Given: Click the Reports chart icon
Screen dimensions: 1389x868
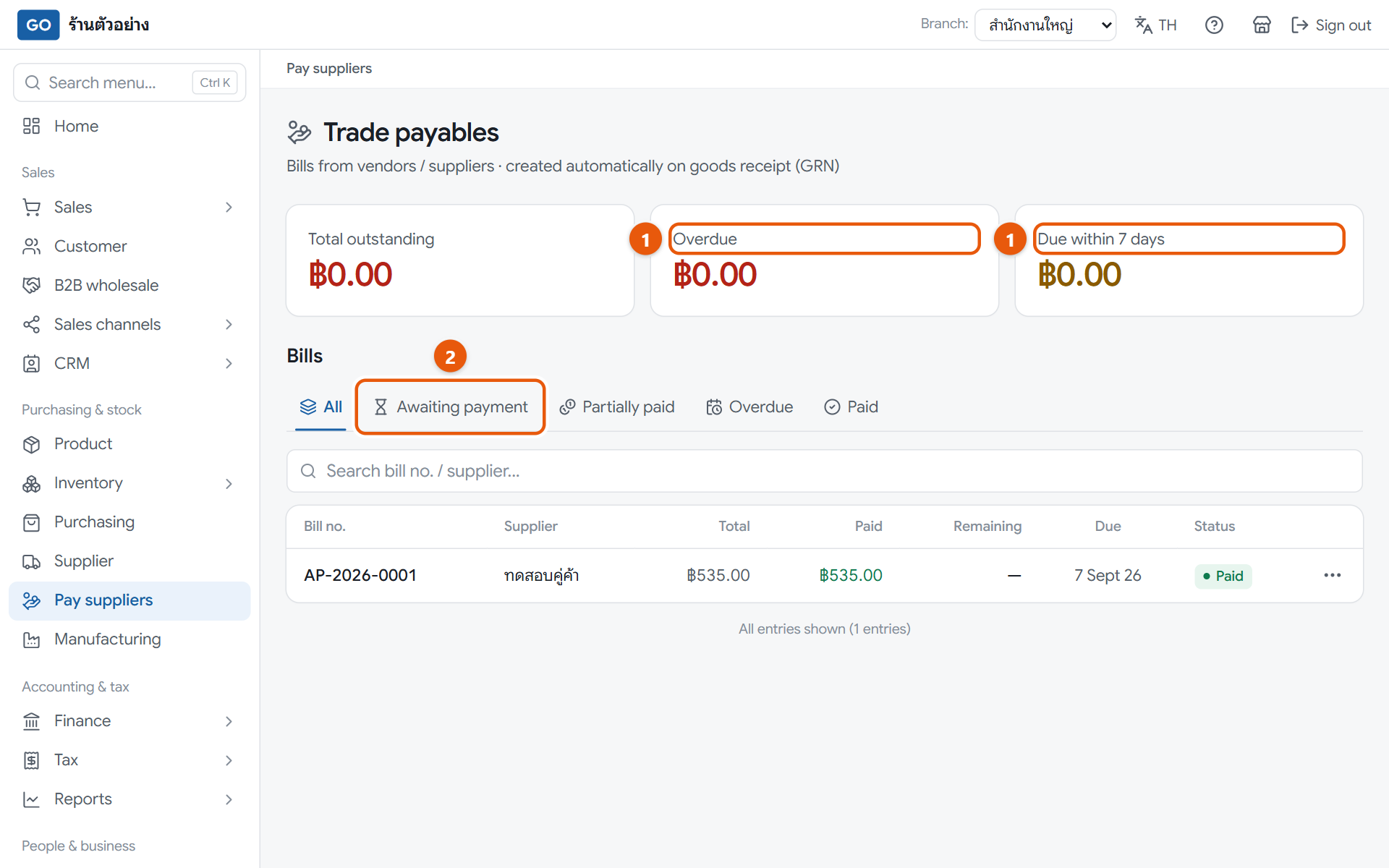Looking at the screenshot, I should (31, 799).
